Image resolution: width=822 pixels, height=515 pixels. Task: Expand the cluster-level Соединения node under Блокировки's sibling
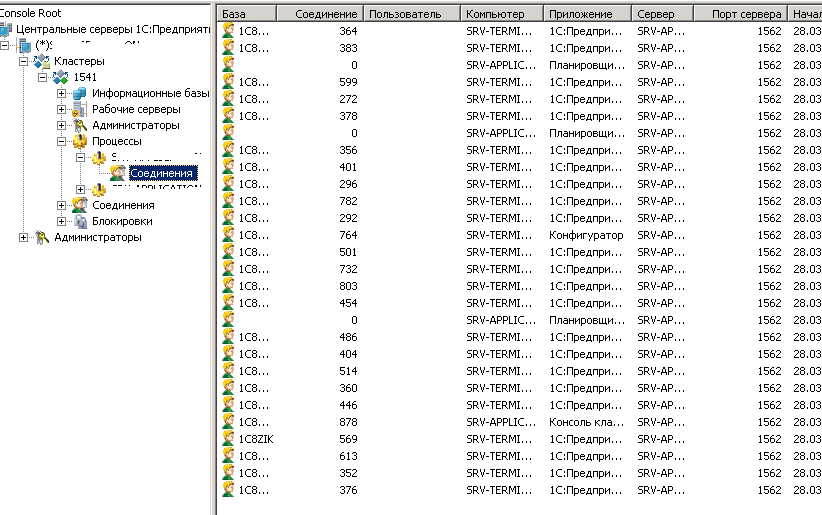[x=61, y=206]
